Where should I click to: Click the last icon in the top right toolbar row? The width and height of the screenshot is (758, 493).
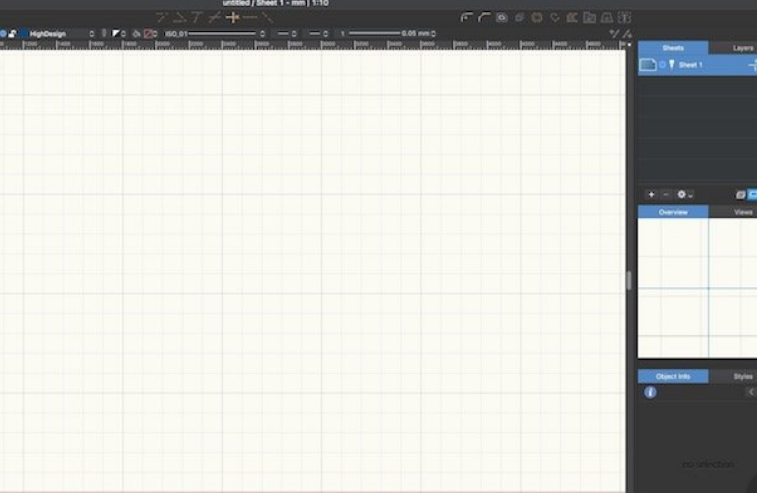point(624,18)
